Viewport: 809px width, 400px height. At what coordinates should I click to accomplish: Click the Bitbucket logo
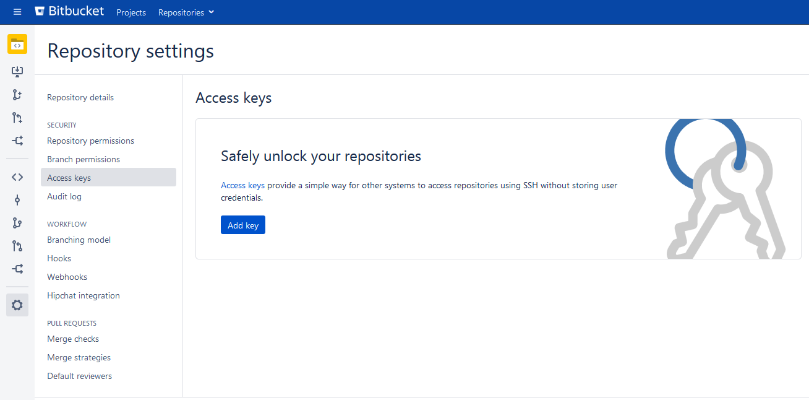[69, 11]
